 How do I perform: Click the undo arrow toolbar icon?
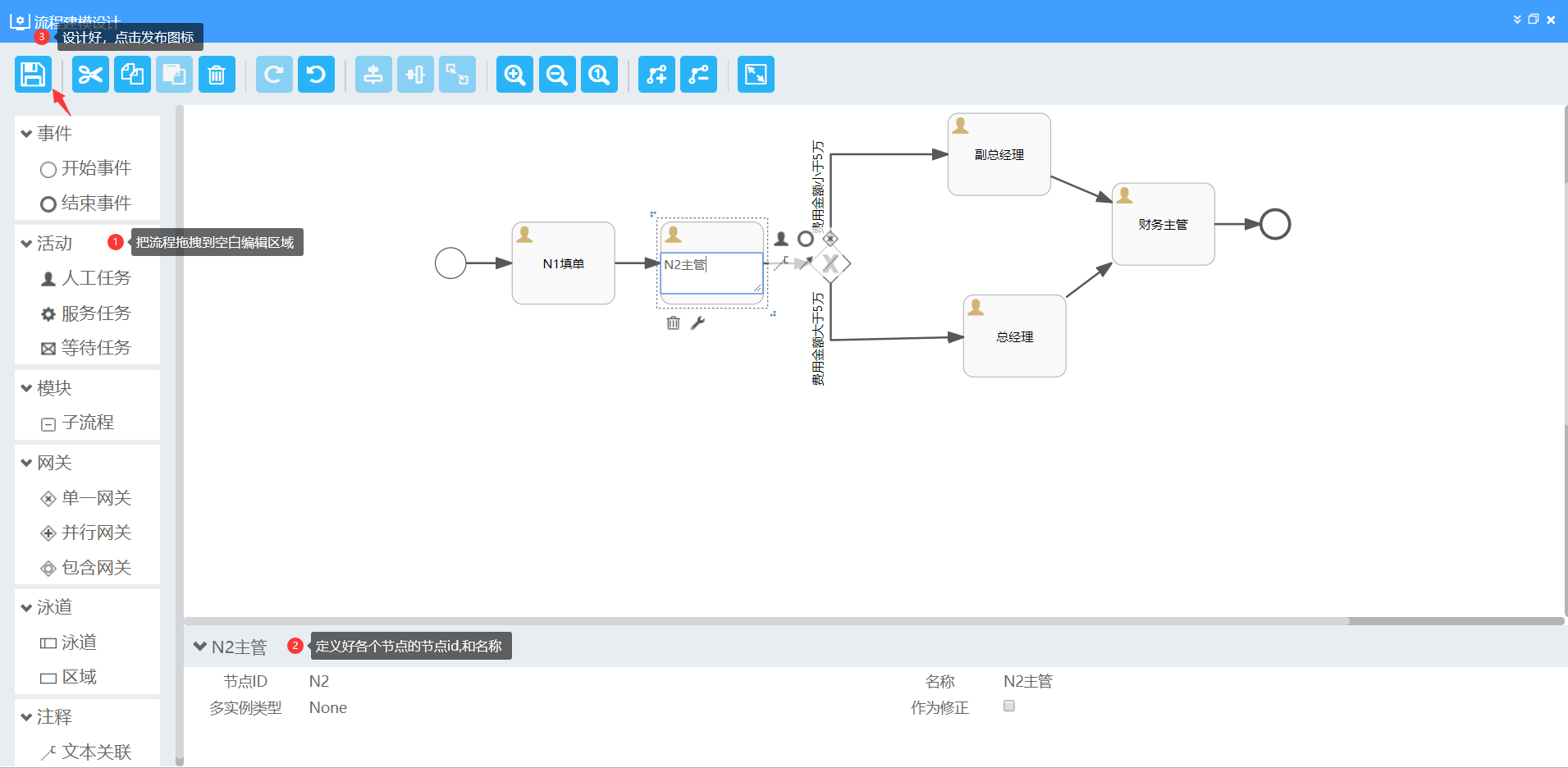316,75
